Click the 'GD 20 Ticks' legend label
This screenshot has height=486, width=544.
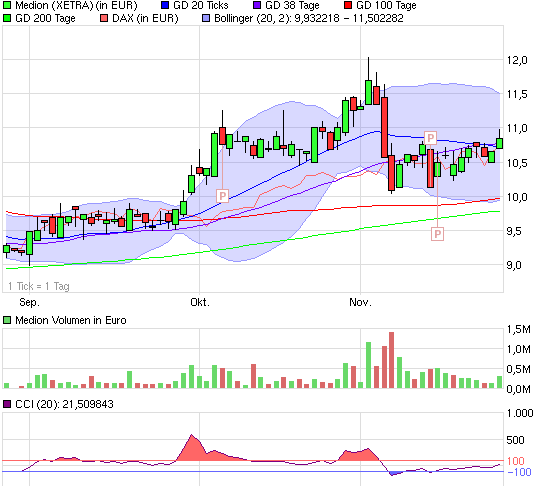[201, 5]
